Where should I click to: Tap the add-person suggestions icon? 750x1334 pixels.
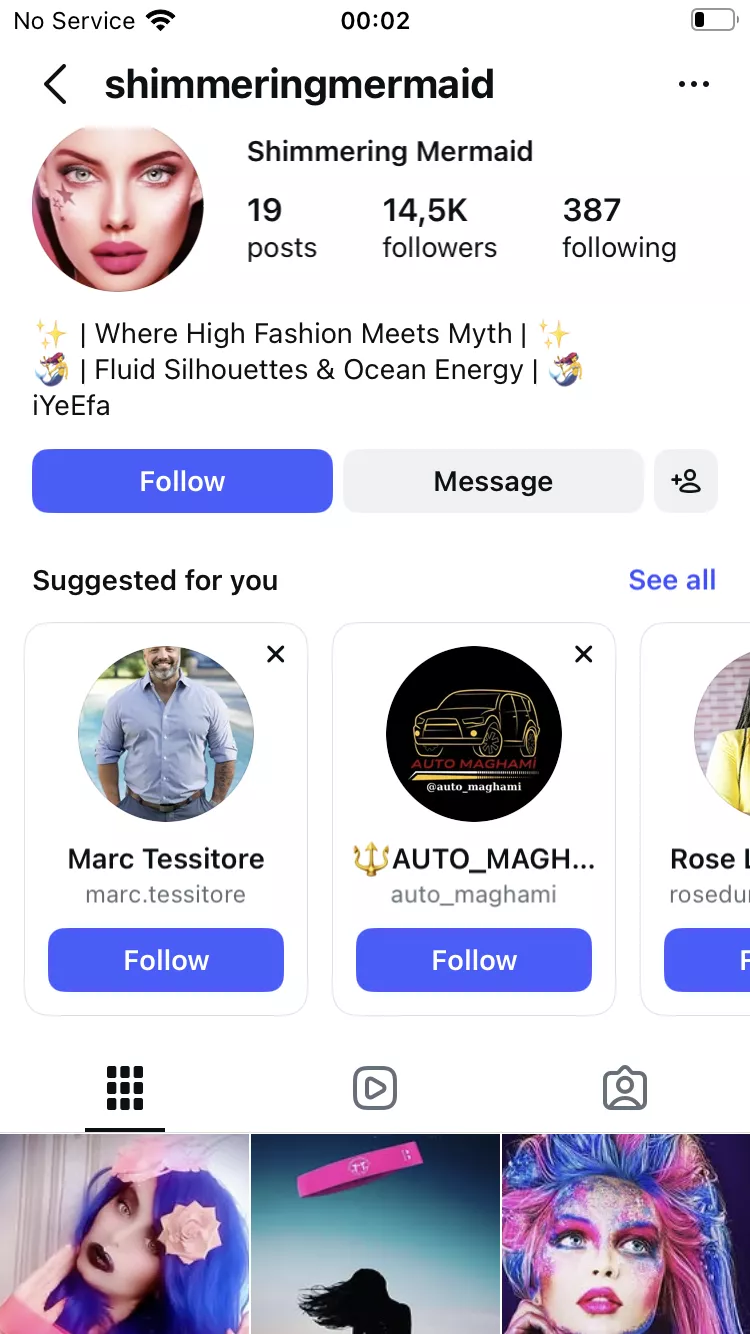click(x=686, y=481)
